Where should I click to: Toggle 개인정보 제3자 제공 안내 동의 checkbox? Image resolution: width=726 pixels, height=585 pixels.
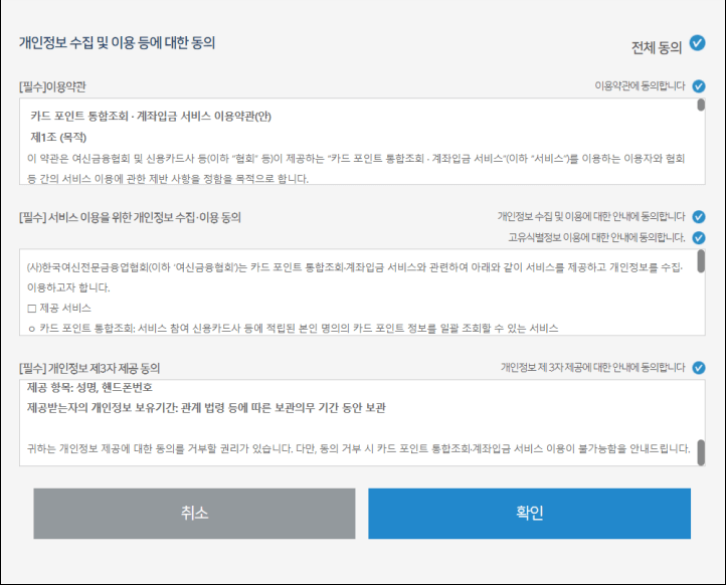pos(699,368)
